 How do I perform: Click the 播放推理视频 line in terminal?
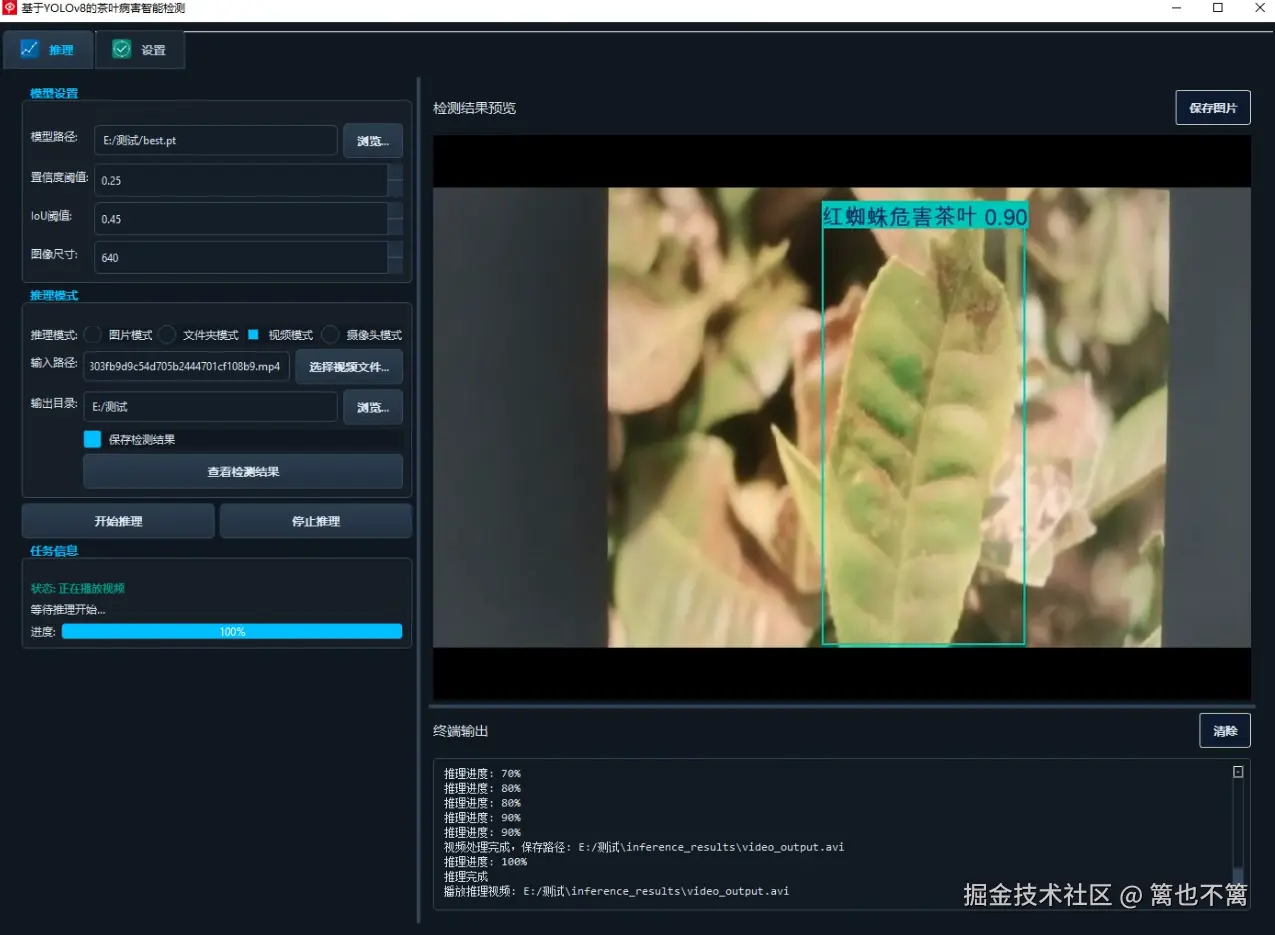click(617, 891)
